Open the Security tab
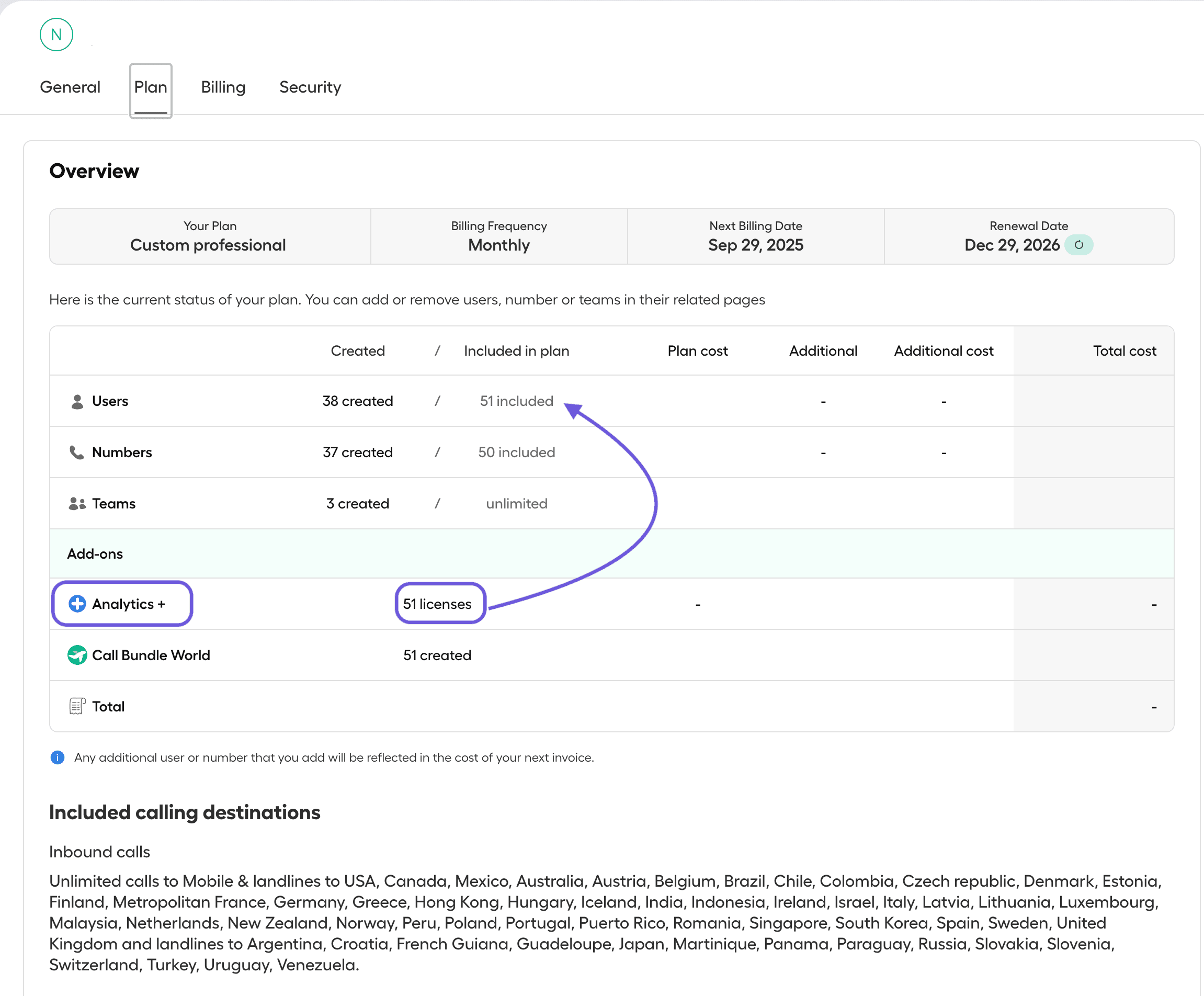Image resolution: width=1204 pixels, height=996 pixels. pyautogui.click(x=310, y=87)
